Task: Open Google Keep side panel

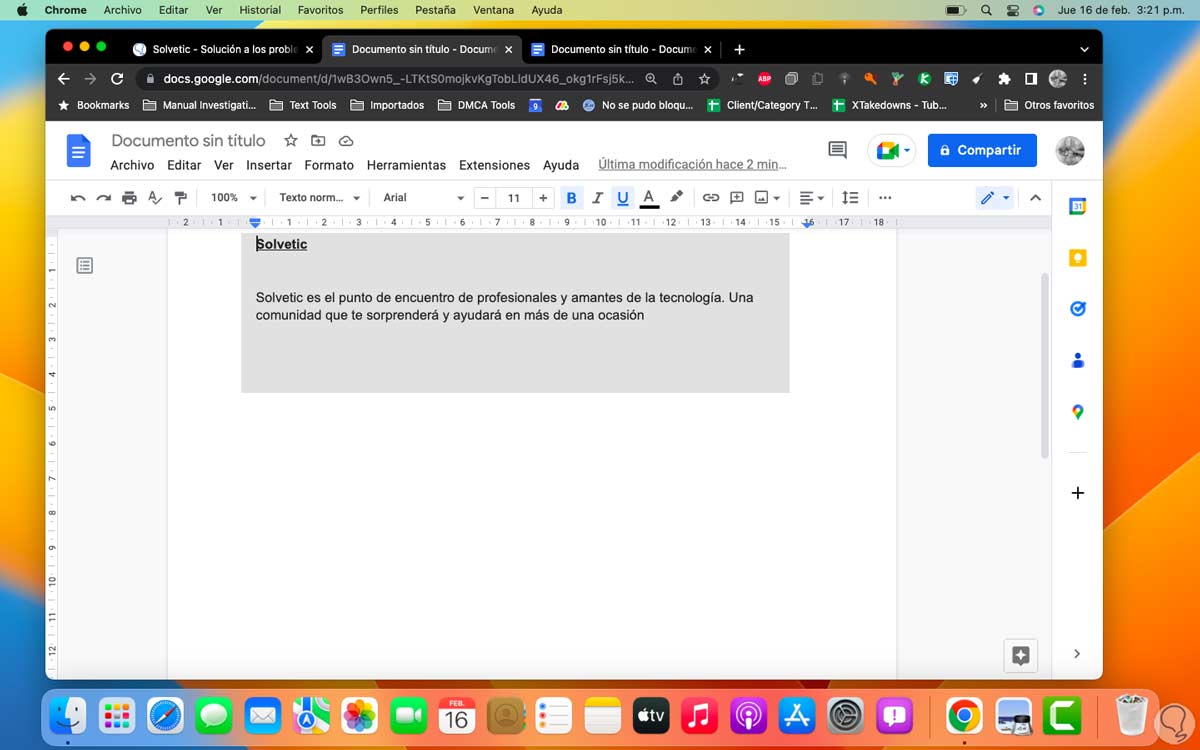Action: point(1078,258)
